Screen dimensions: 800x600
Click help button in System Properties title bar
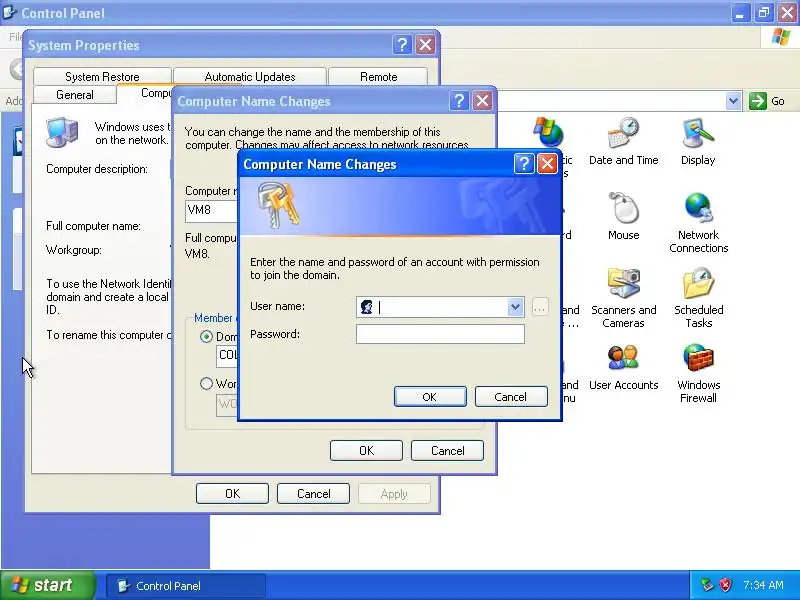pos(402,45)
